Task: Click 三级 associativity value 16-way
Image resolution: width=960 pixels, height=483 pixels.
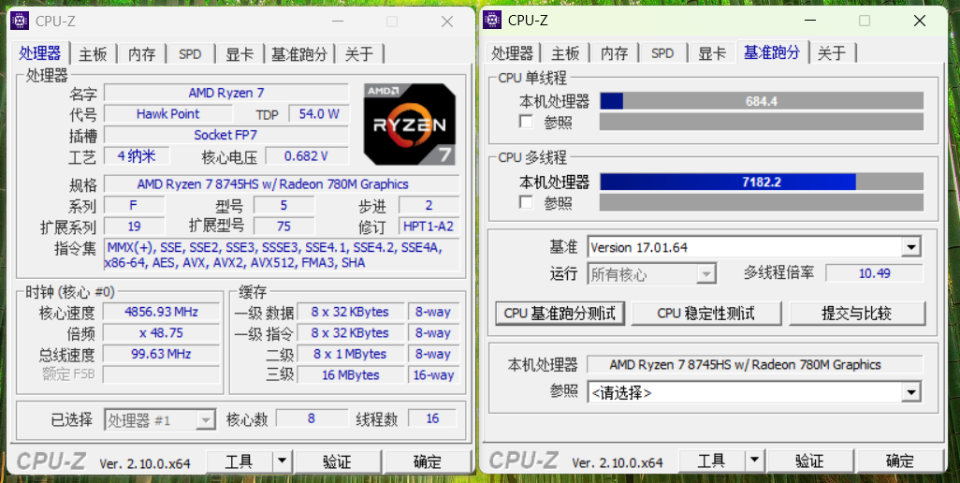Action: [433, 375]
